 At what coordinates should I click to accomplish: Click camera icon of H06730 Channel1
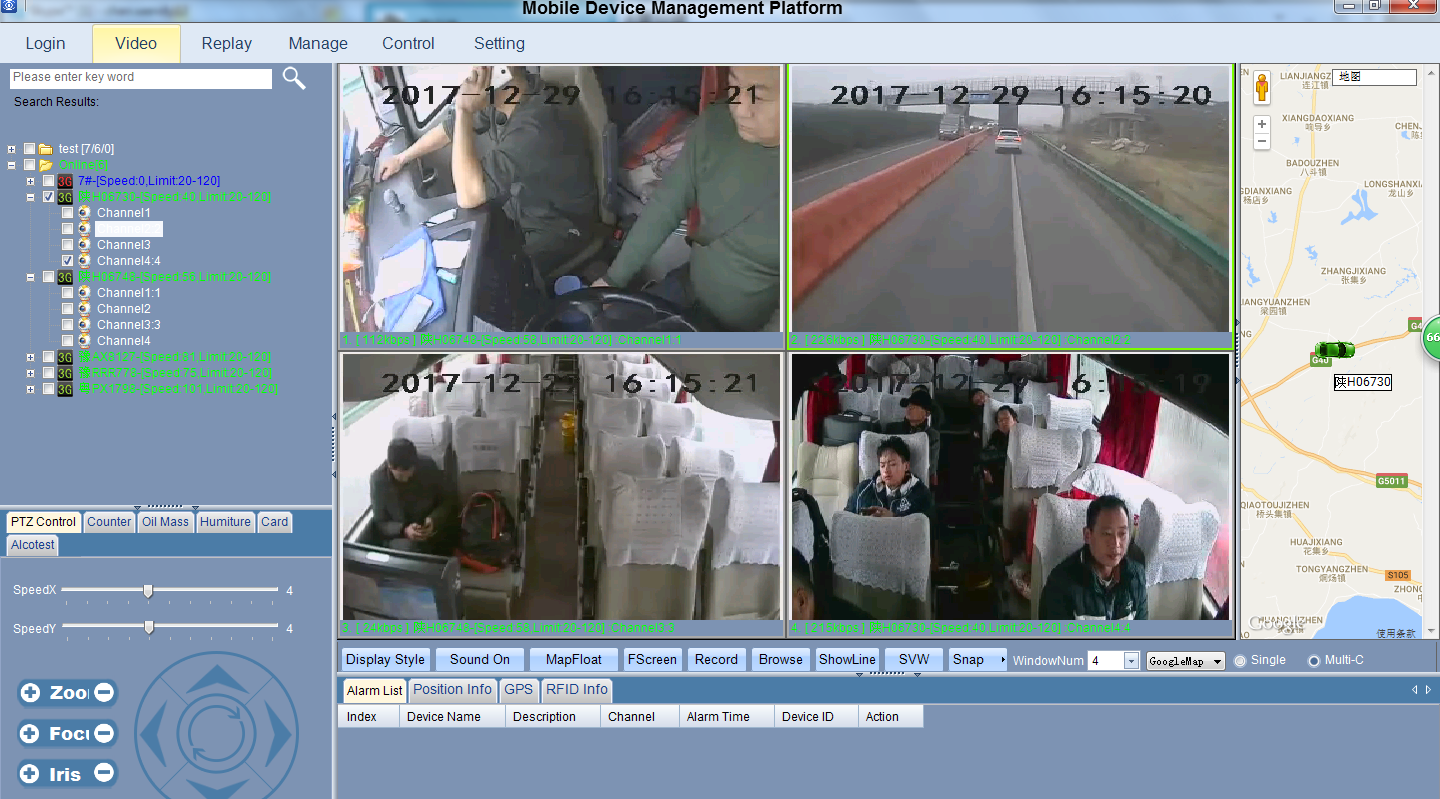coord(85,213)
